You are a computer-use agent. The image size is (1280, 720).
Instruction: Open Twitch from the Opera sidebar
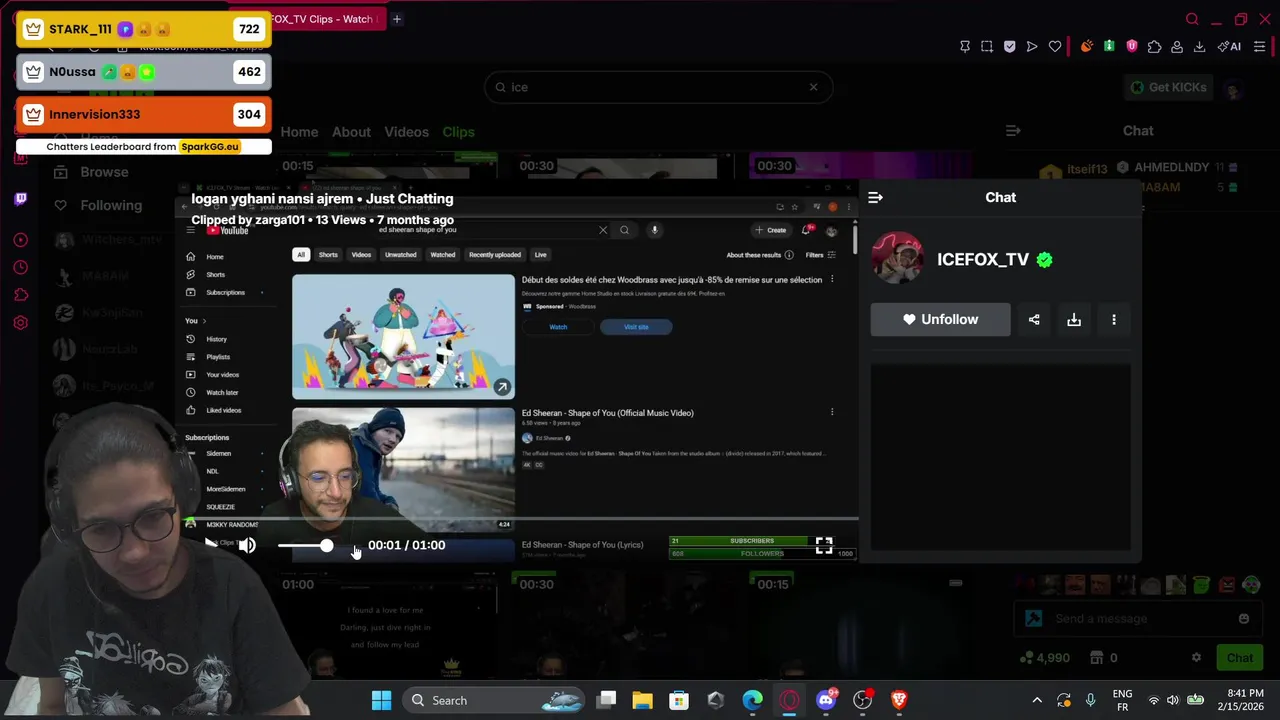coord(20,199)
